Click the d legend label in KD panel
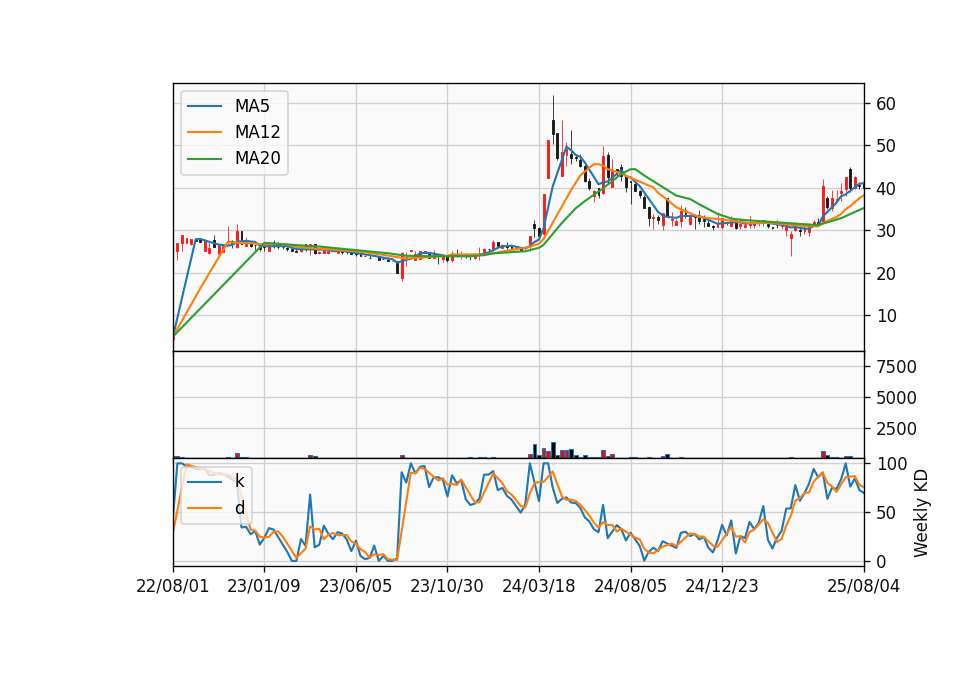 tap(239, 508)
